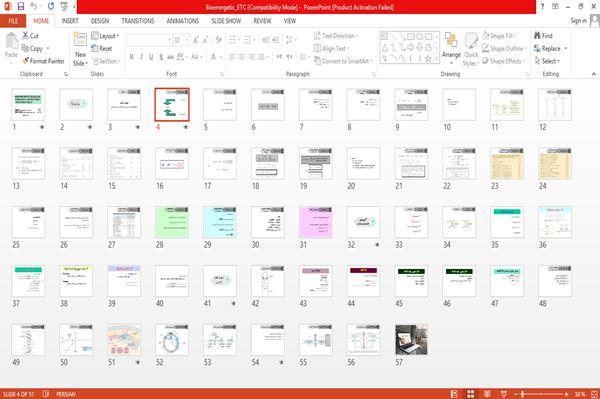The height and width of the screenshot is (399, 600).
Task: Click the Shape Effects button
Action: (x=504, y=61)
